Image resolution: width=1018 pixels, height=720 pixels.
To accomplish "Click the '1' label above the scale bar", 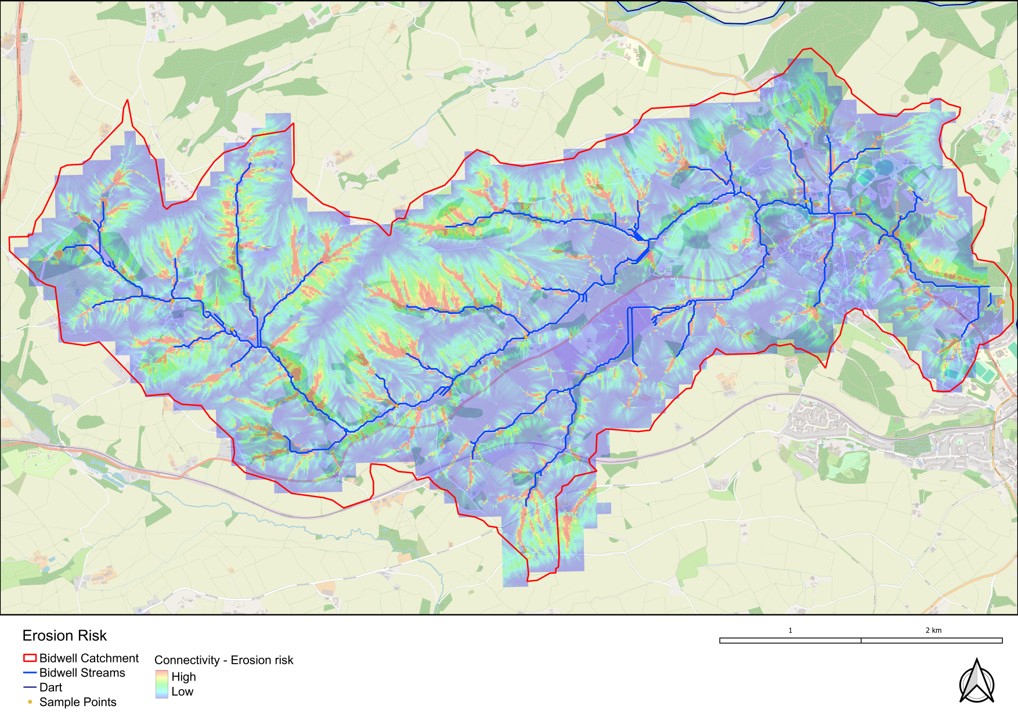I will pos(790,630).
